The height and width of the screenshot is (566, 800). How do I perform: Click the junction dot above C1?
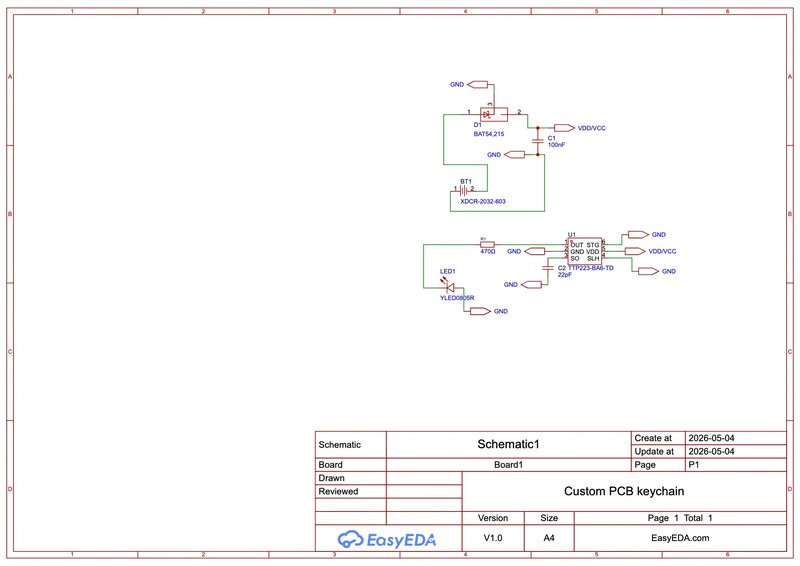pos(537,128)
